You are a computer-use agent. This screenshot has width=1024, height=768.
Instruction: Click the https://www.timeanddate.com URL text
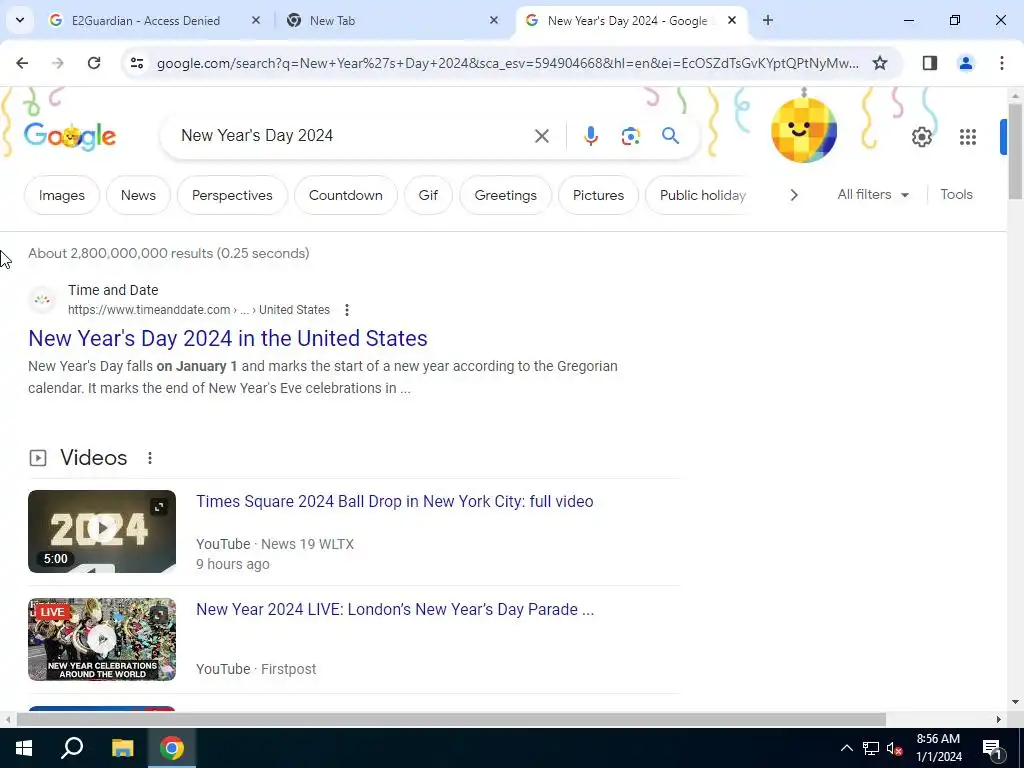149,310
